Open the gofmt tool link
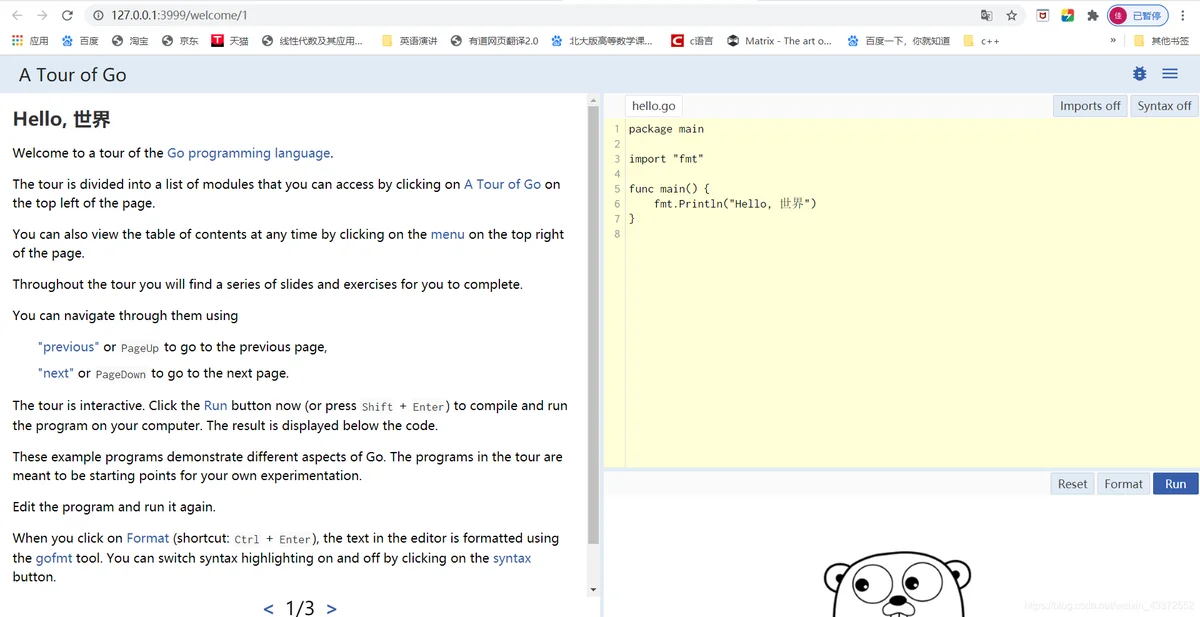1200x617 pixels. click(54, 558)
